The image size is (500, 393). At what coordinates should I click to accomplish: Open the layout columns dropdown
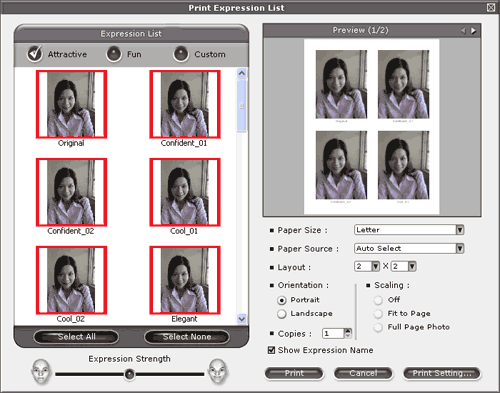(376, 266)
